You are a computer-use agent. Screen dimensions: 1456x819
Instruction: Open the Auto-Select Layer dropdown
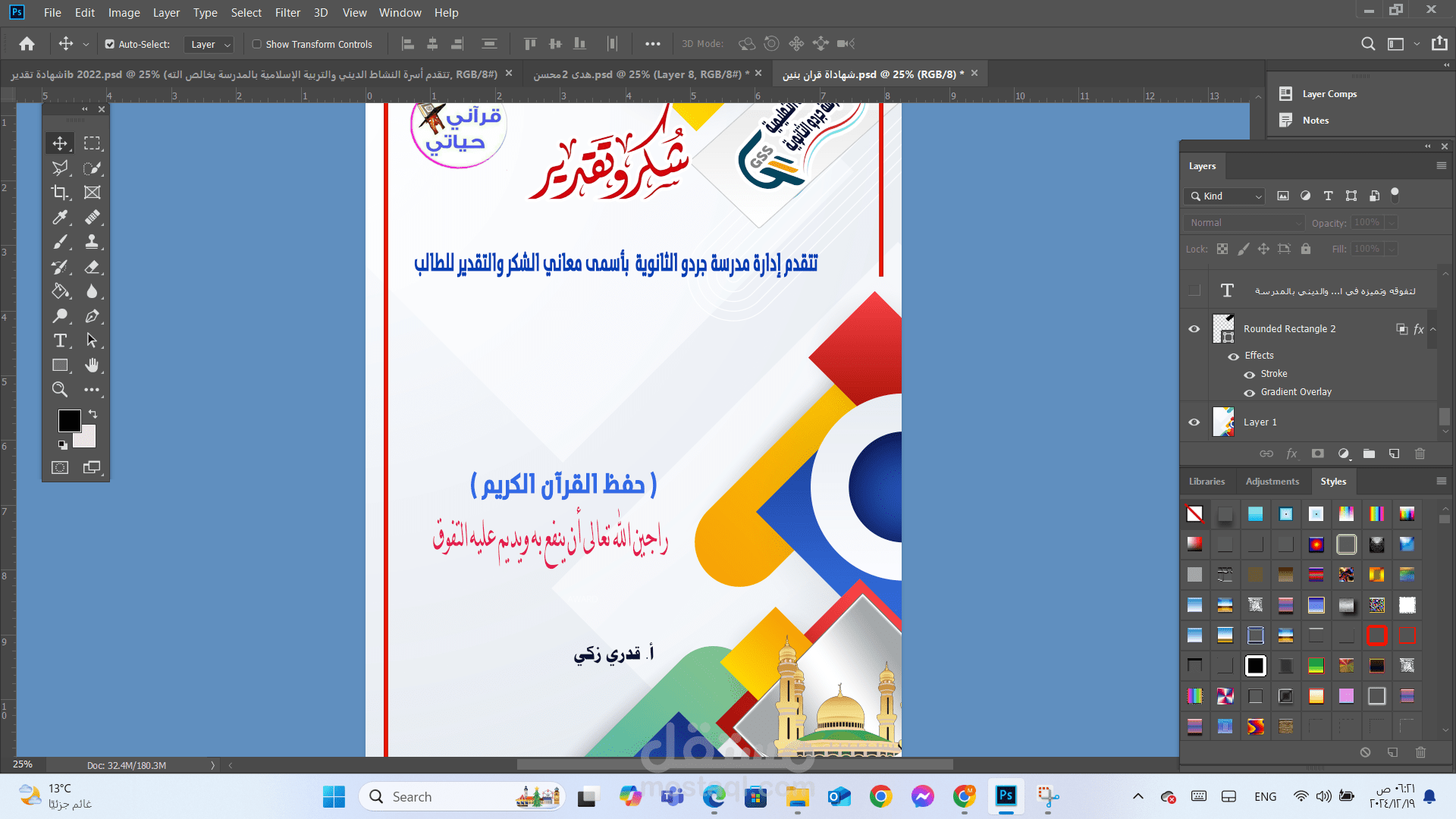coord(209,45)
